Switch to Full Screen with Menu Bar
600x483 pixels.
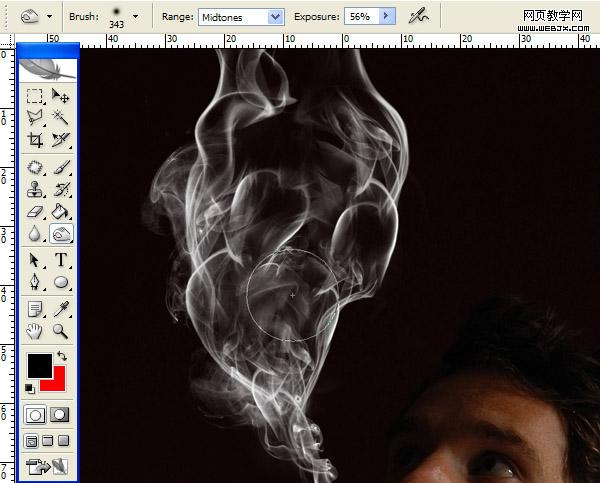[x=47, y=441]
